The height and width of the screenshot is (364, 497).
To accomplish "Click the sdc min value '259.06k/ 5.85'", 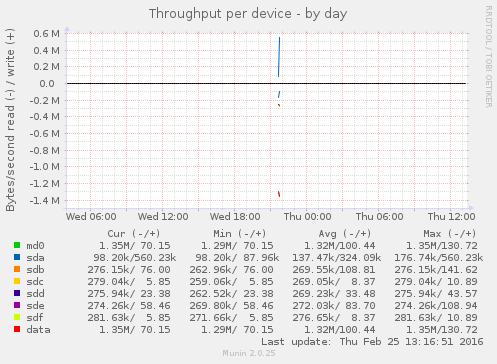I will tap(231, 282).
